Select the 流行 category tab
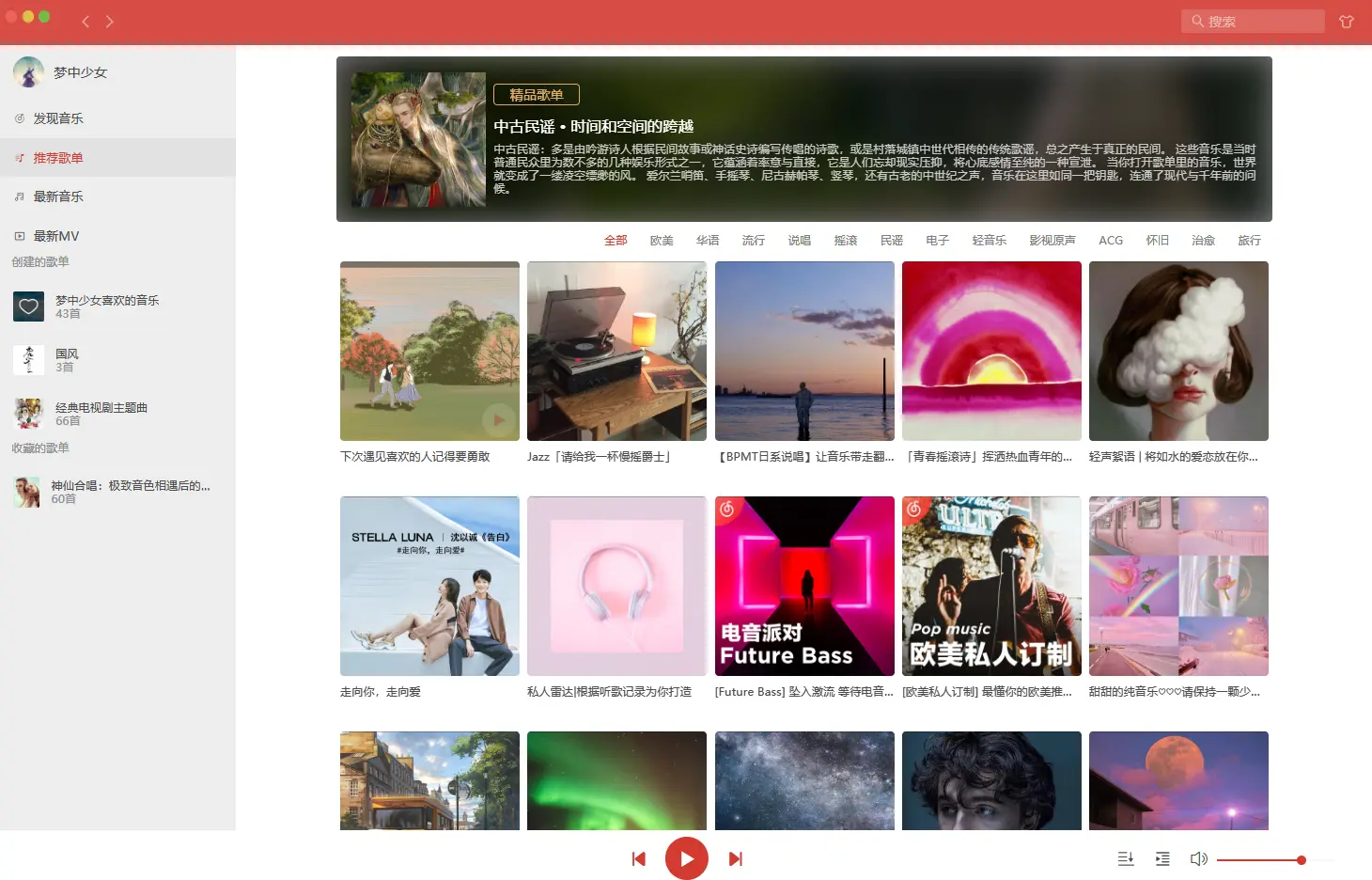 pos(754,241)
